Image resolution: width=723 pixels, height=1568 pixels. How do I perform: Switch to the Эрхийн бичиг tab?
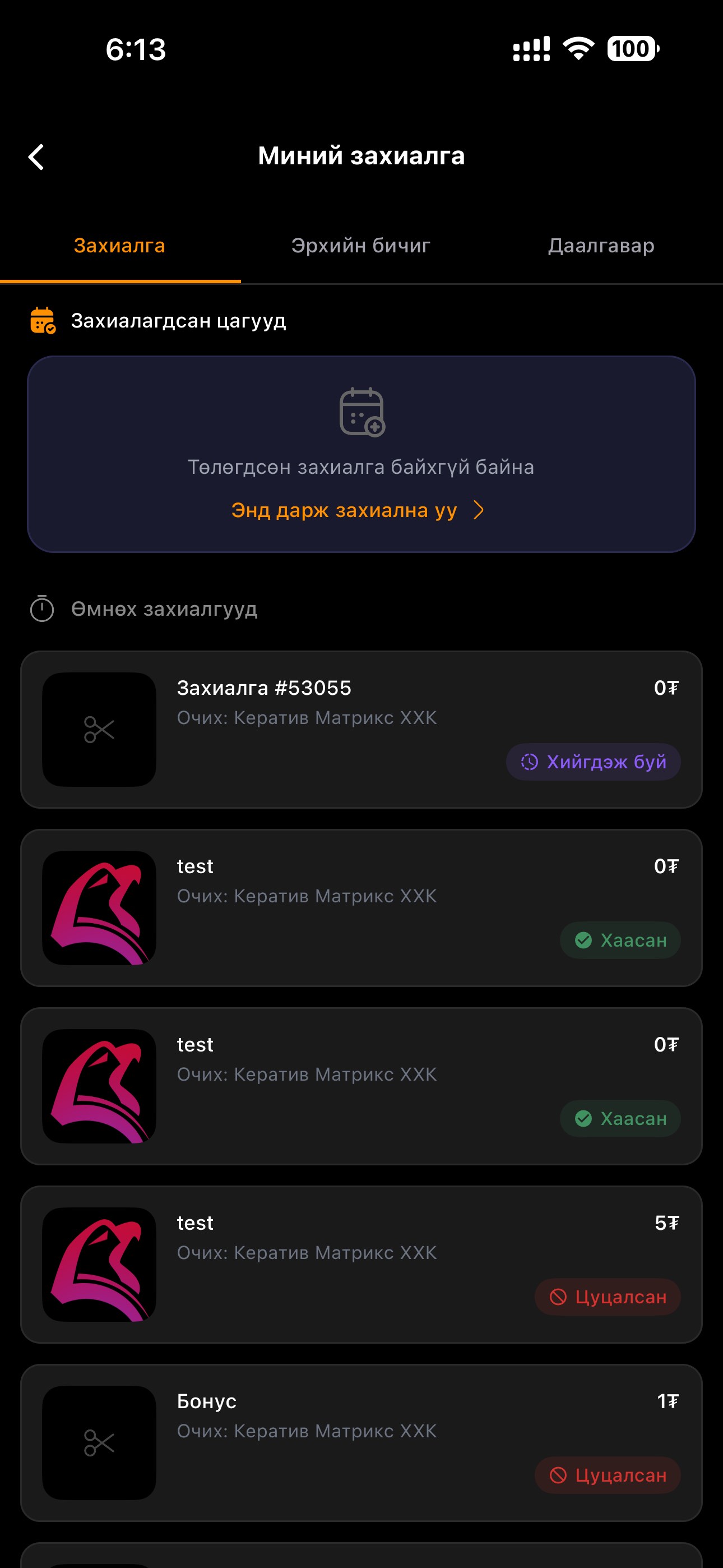[361, 245]
